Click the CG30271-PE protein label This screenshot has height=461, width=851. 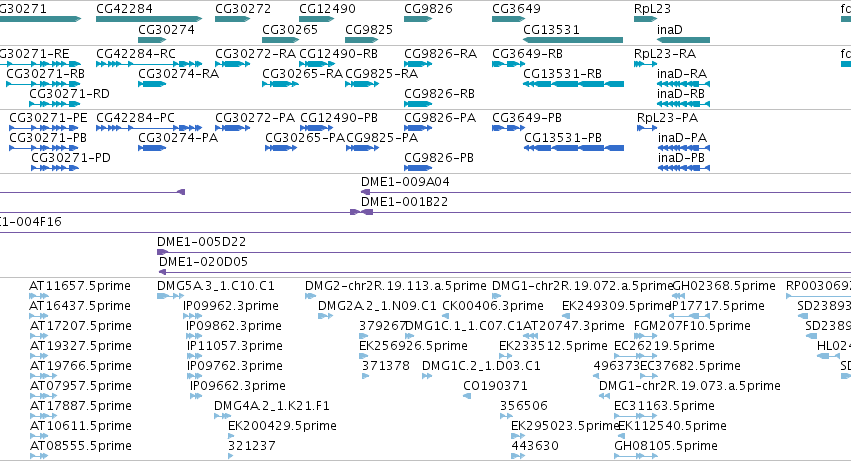tap(48, 118)
